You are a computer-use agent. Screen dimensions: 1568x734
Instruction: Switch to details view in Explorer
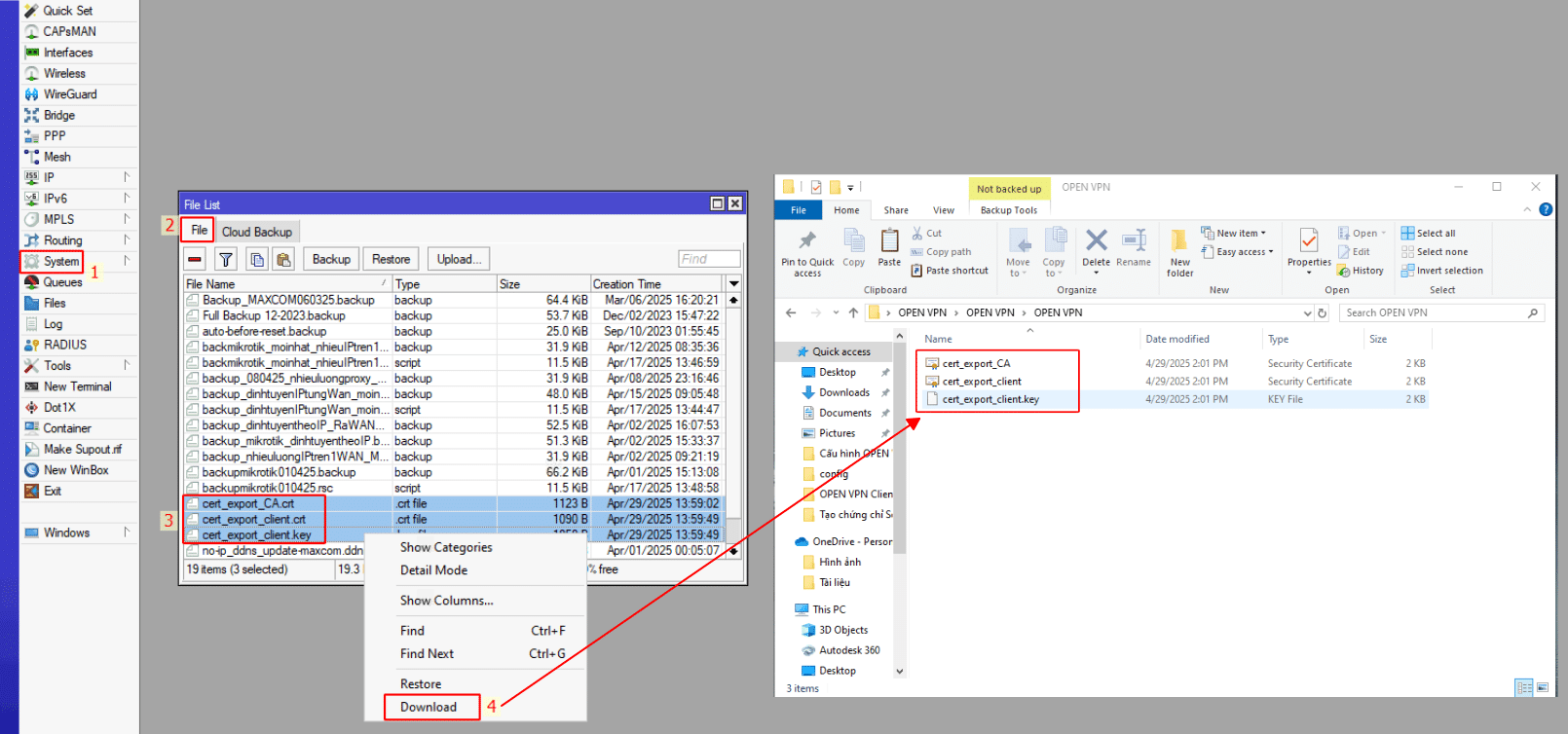click(1524, 687)
